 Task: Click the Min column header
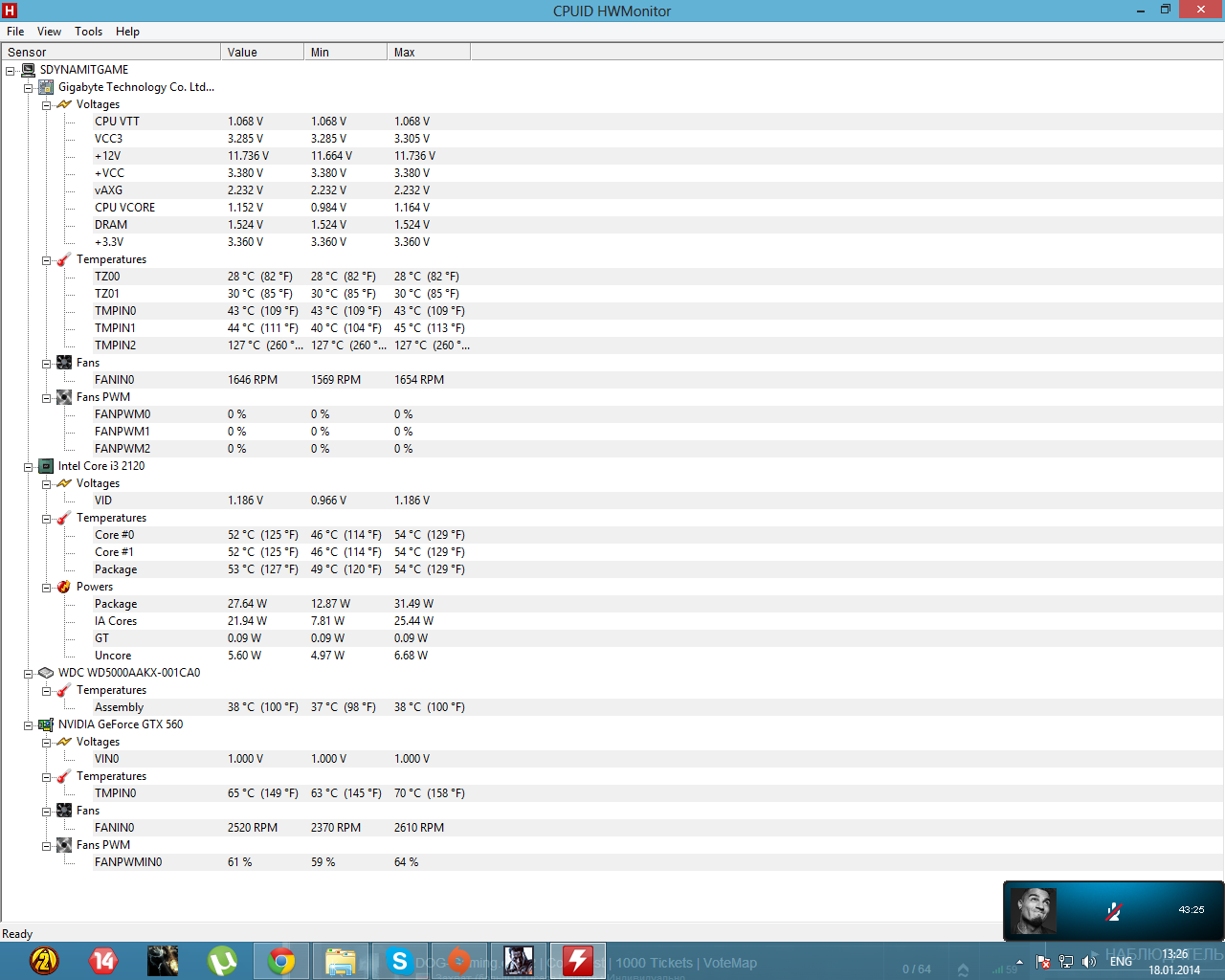pyautogui.click(x=345, y=52)
